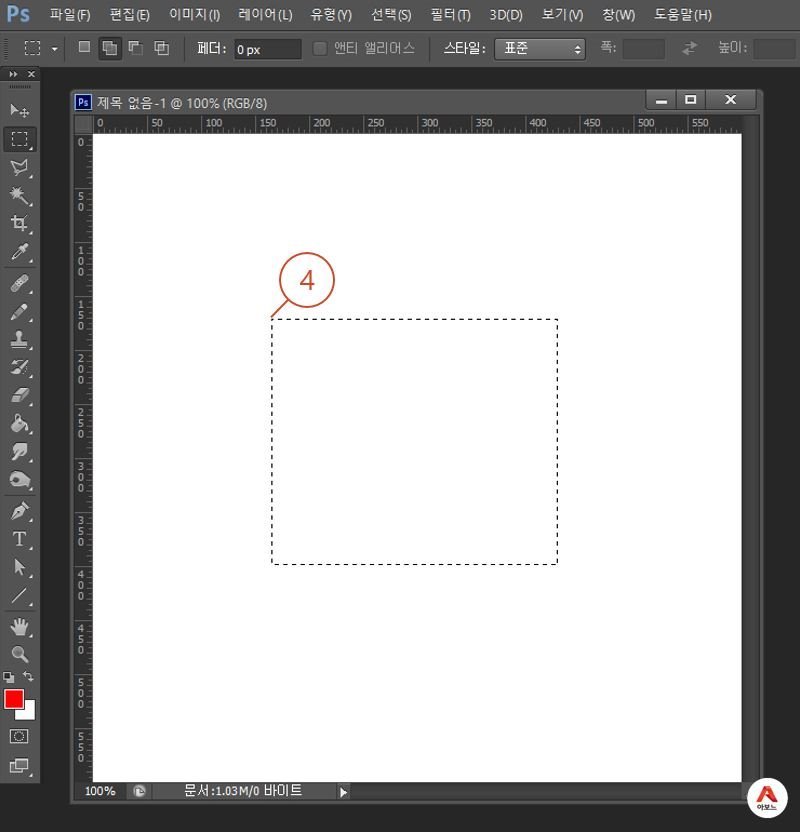Screen dimensions: 800x832
Task: Toggle the 앤티 앨리어스 checkbox
Action: [x=320, y=49]
